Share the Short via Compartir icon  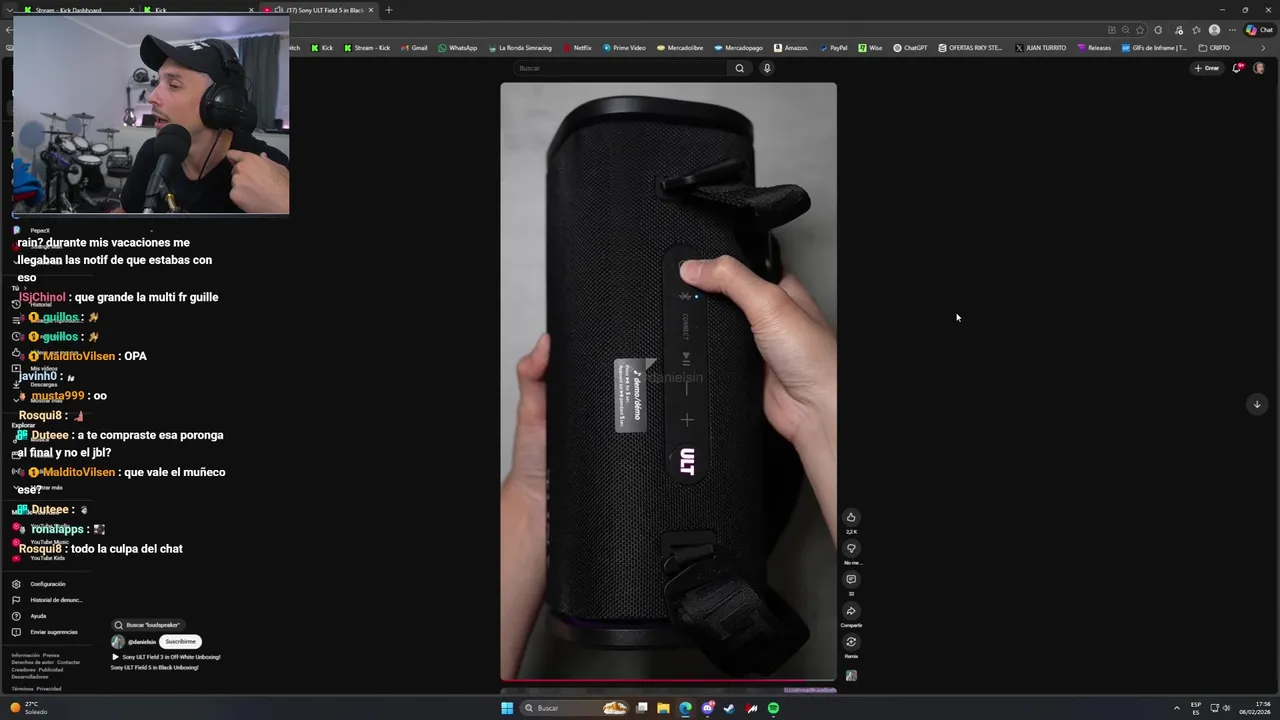tap(851, 611)
